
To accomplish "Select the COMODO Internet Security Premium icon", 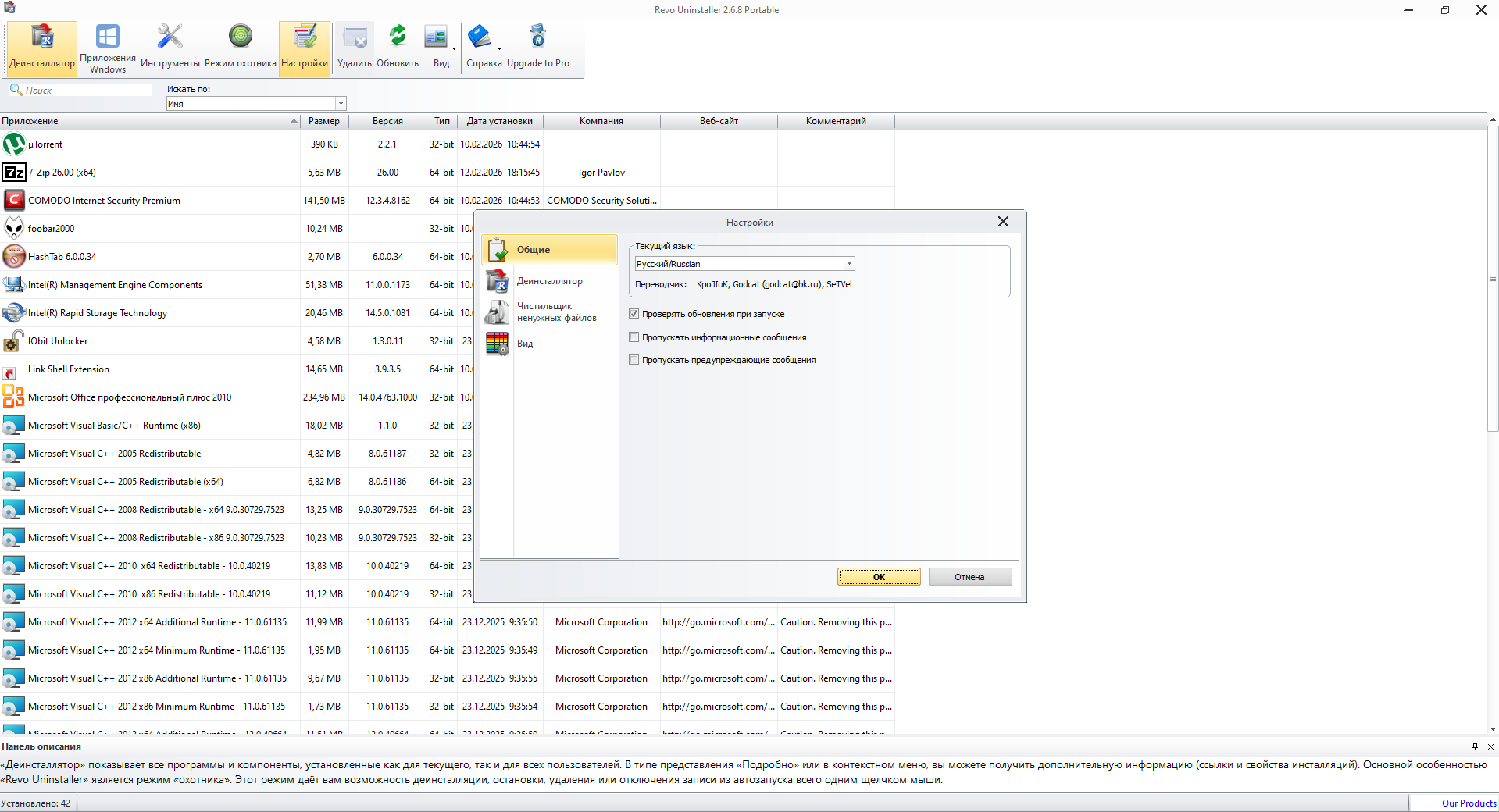I will tap(14, 201).
